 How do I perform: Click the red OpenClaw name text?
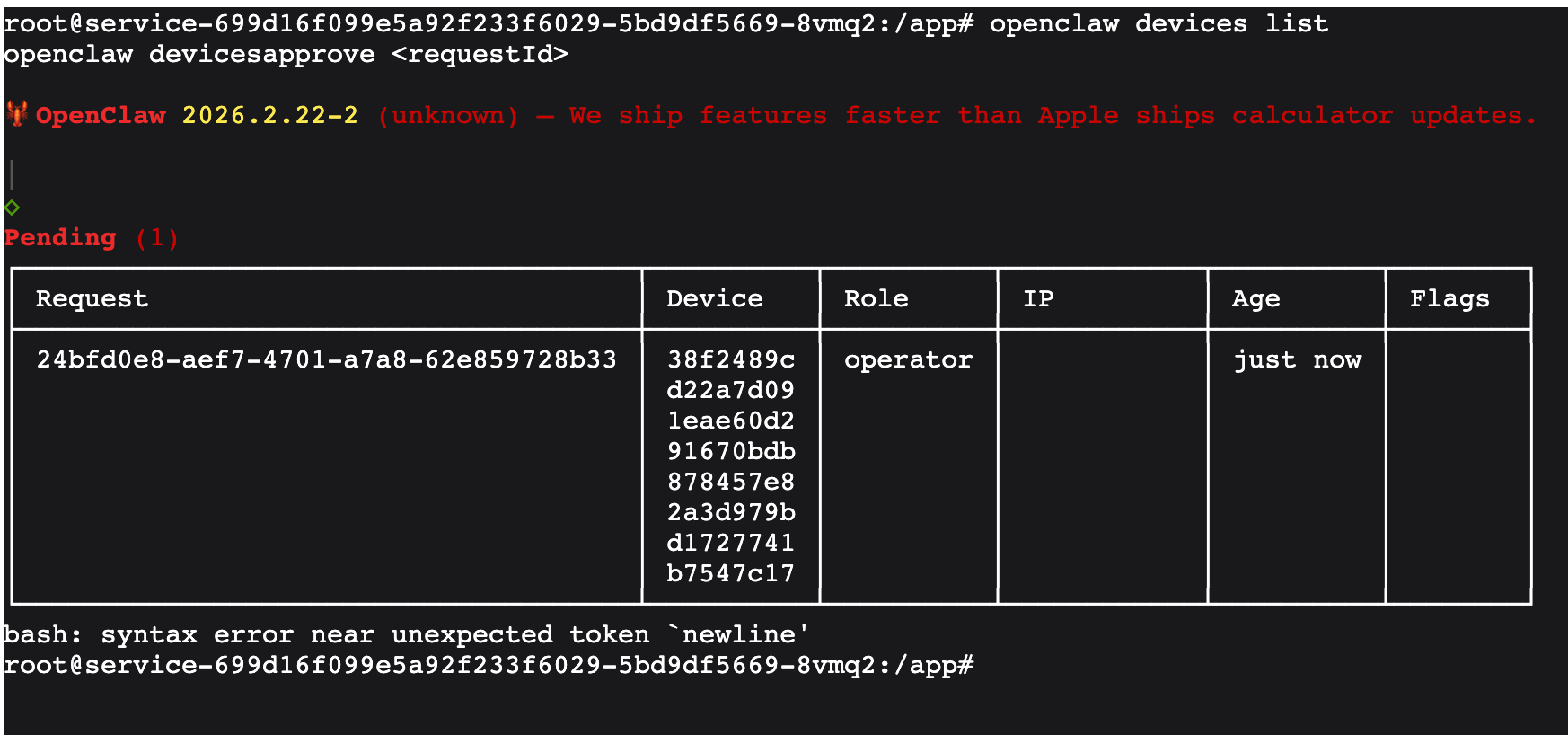[x=101, y=116]
